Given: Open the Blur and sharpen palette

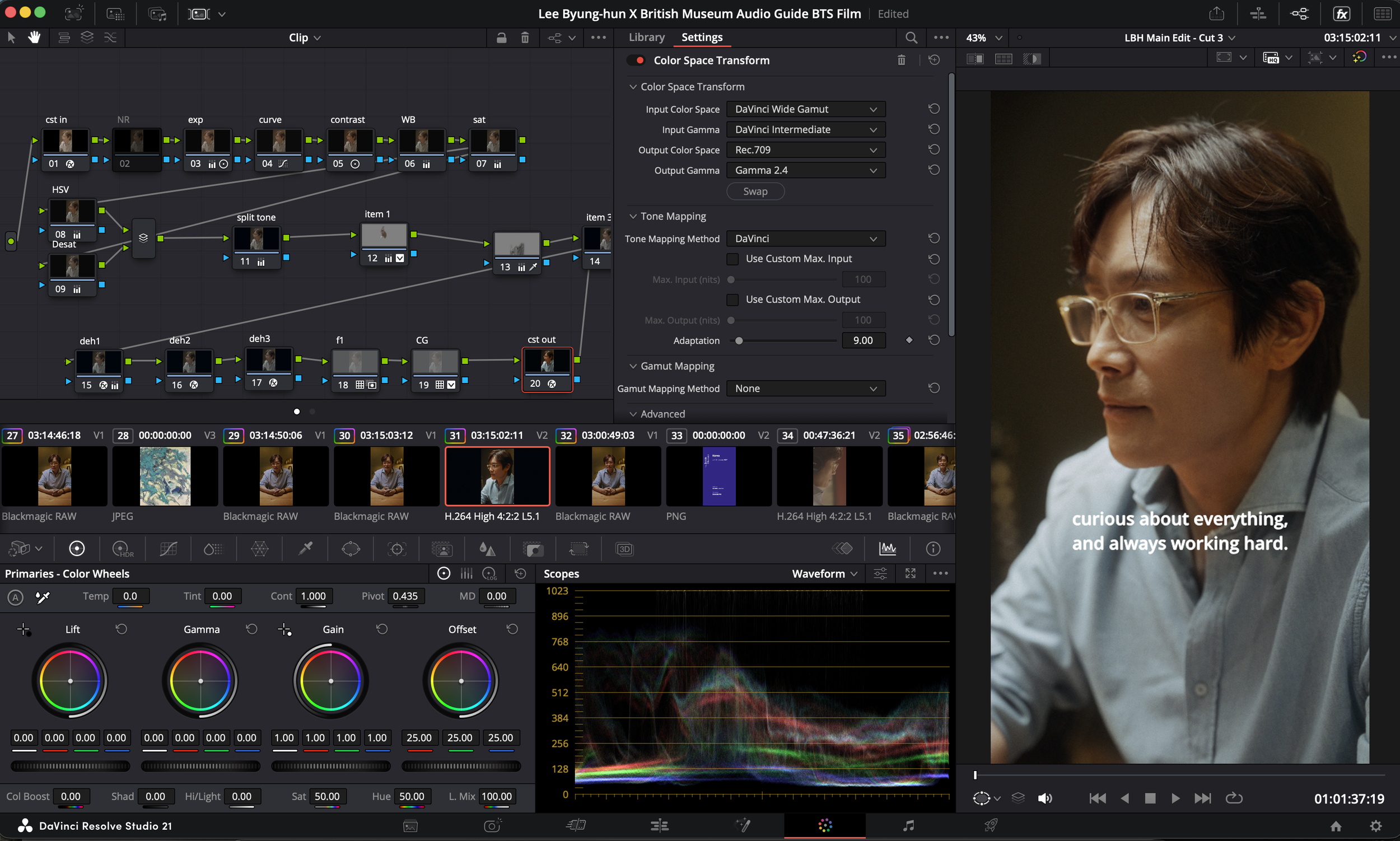Looking at the screenshot, I should click(x=487, y=549).
